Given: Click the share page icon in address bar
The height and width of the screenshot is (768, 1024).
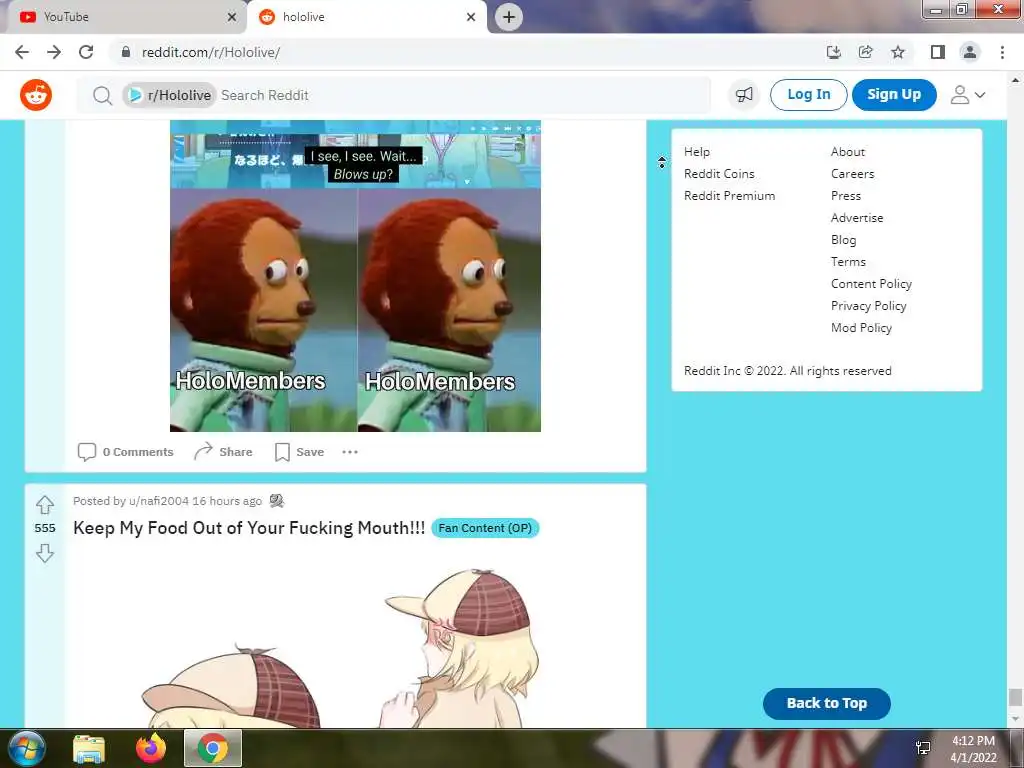Looking at the screenshot, I should (x=865, y=52).
